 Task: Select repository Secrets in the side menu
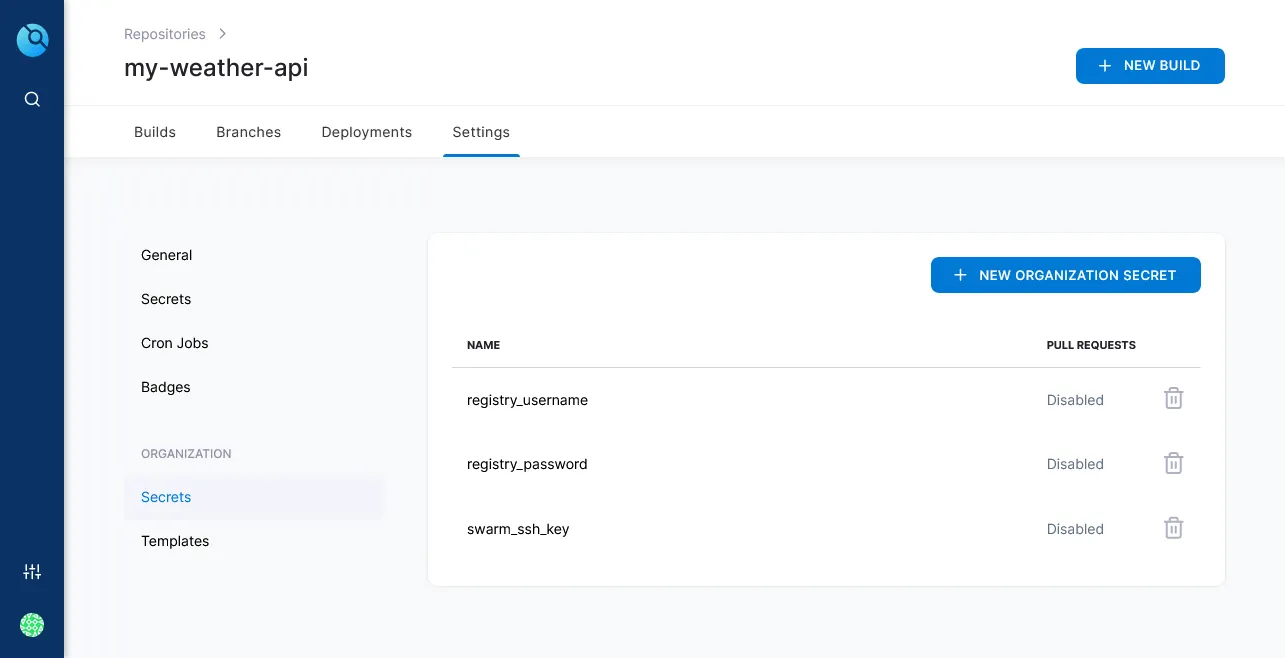[166, 299]
